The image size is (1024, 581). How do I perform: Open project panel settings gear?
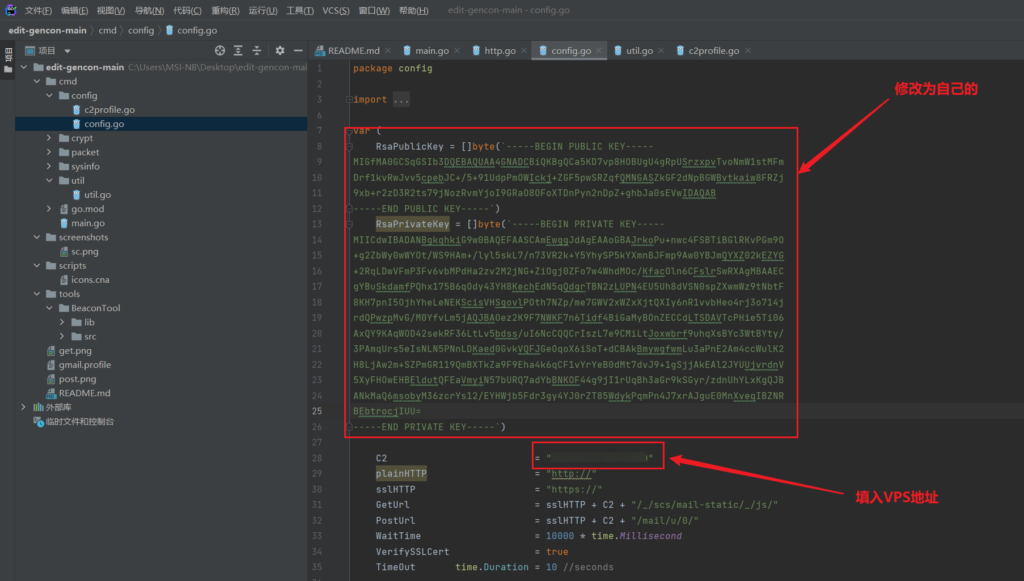point(280,50)
